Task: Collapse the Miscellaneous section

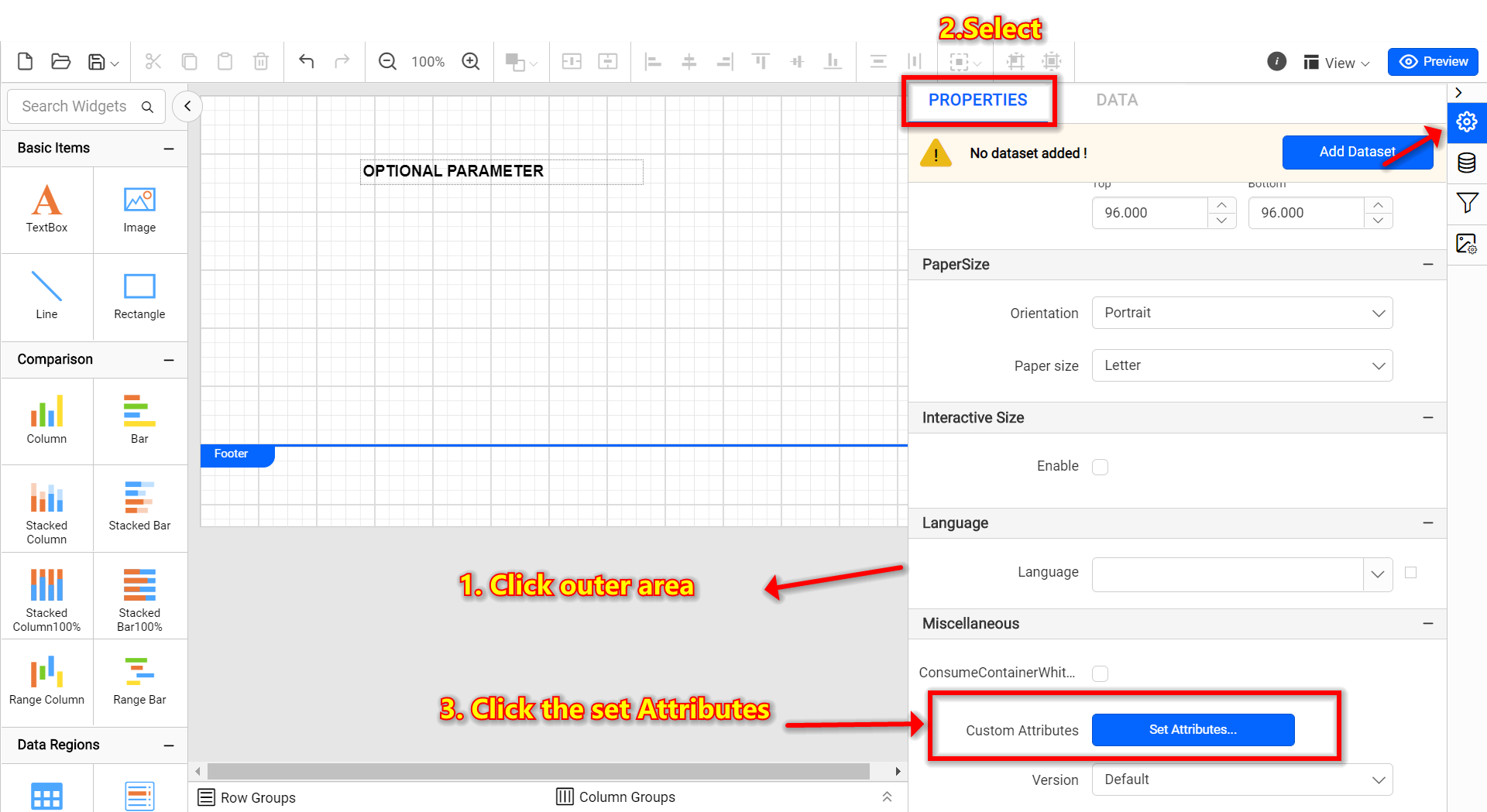Action: [1428, 624]
